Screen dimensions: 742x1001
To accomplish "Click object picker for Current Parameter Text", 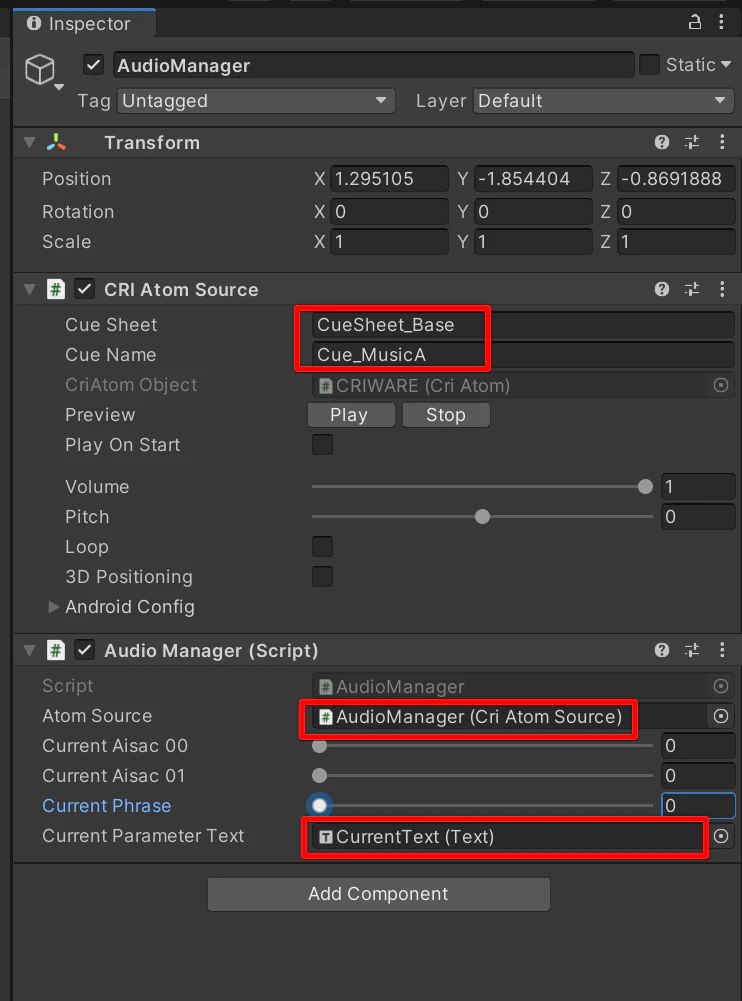I will click(x=721, y=836).
